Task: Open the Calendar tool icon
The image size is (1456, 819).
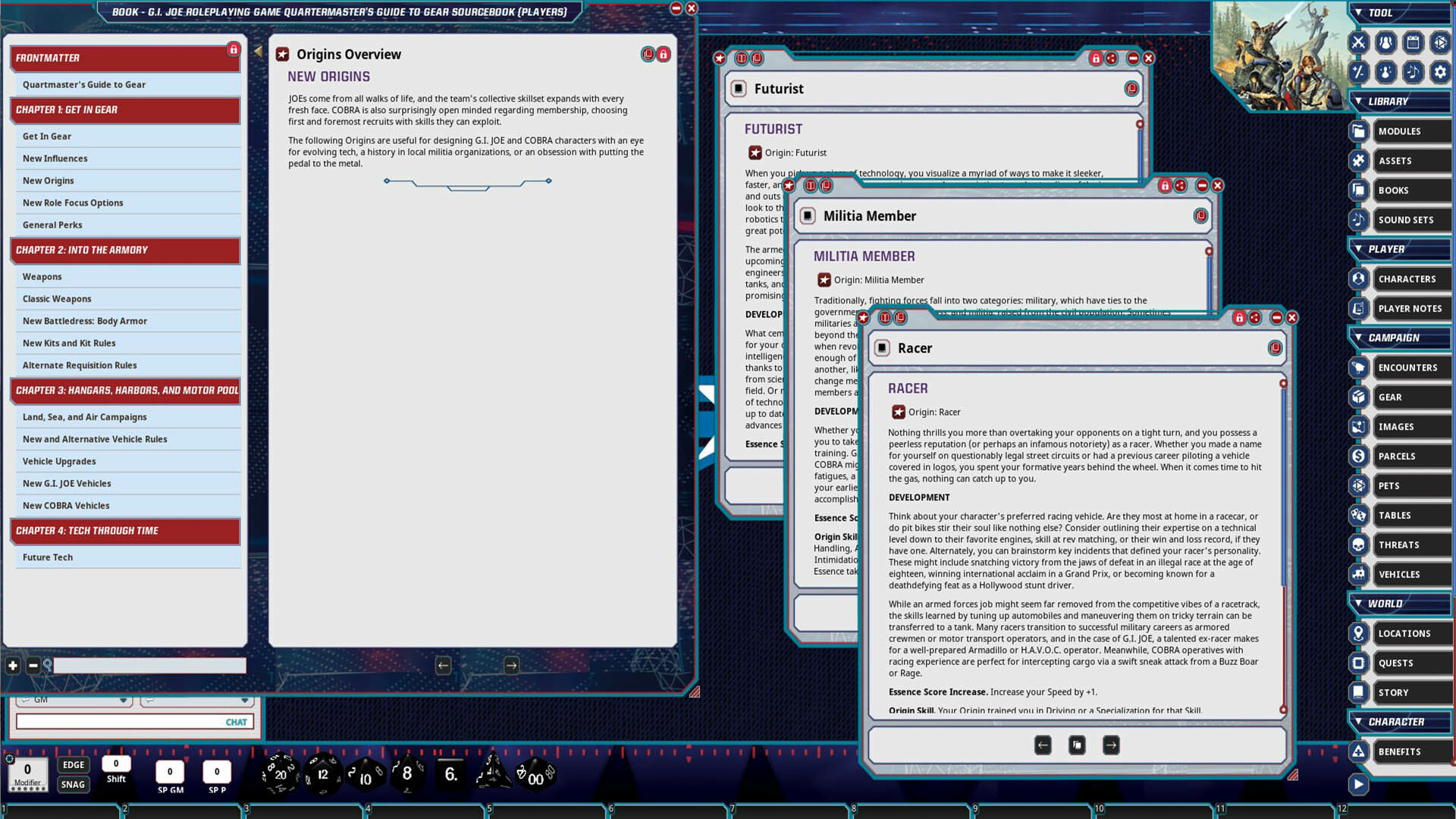Action: pyautogui.click(x=1413, y=43)
